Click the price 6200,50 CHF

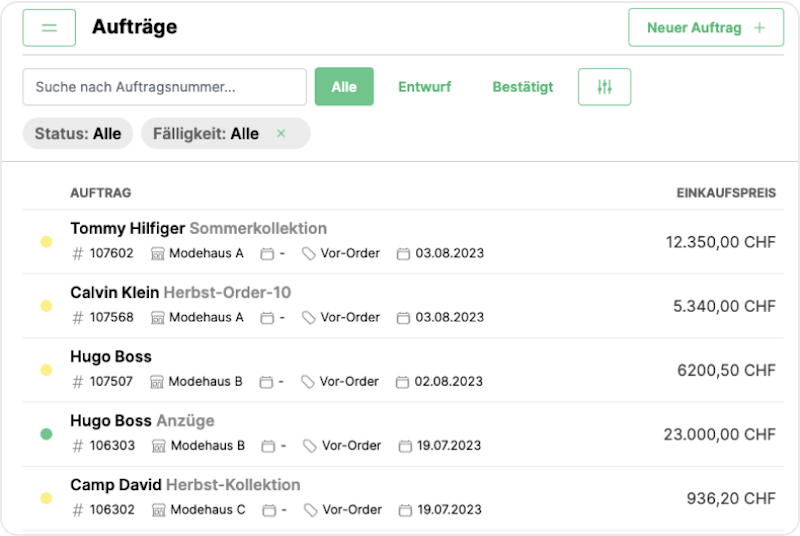[726, 370]
